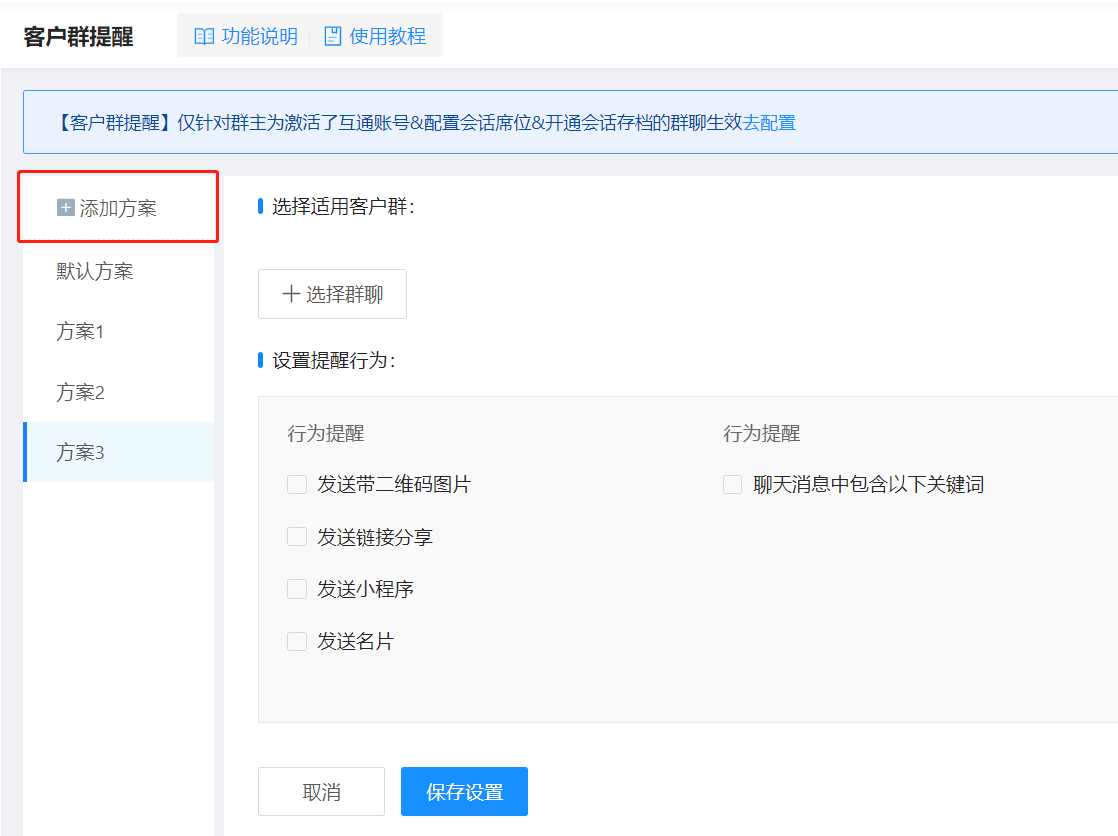The height and width of the screenshot is (836, 1118).
Task: Select 方案2 in the plan list
Action: pos(118,392)
